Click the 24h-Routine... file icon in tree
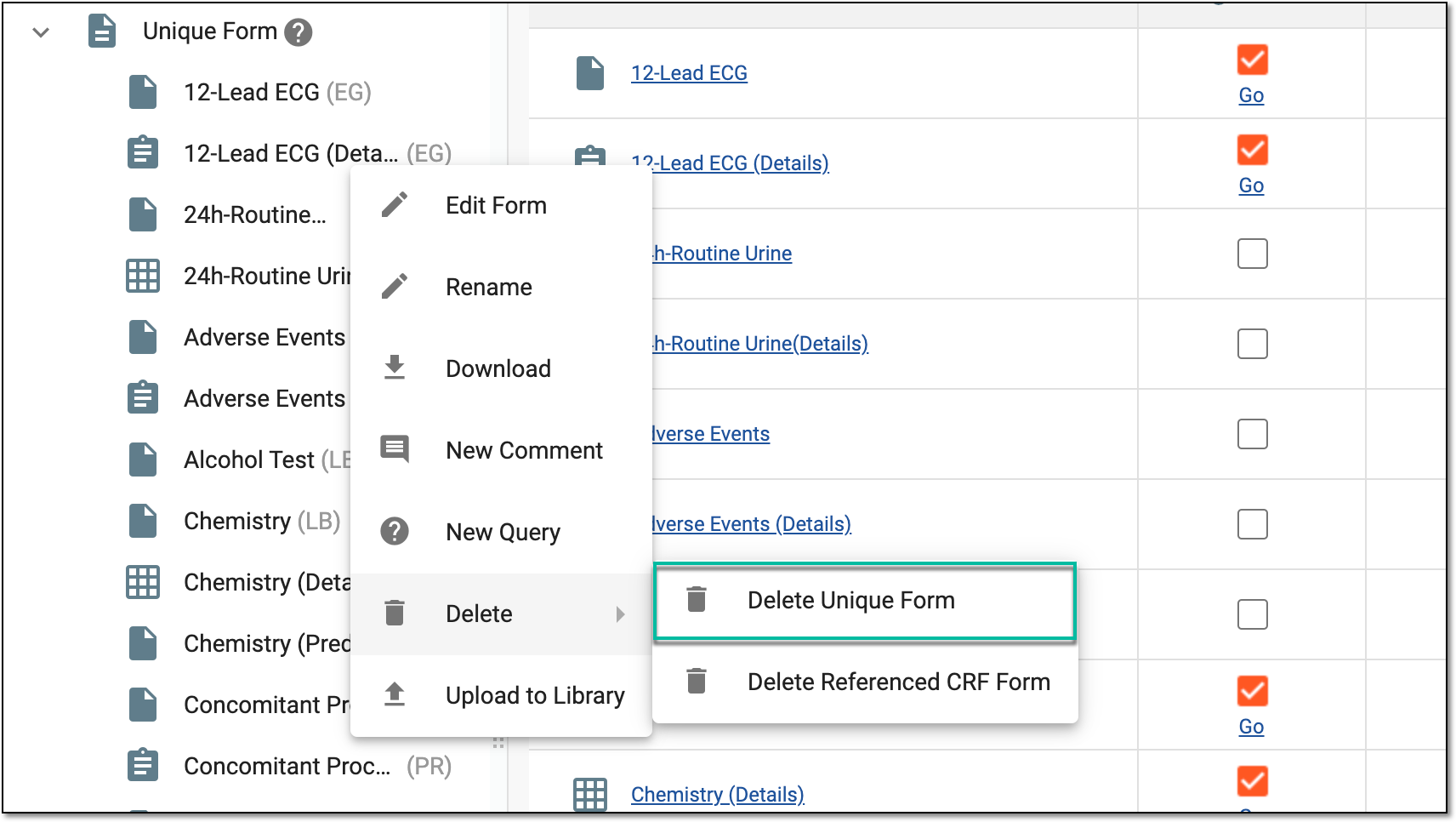The width and height of the screenshot is (1456, 822). tap(143, 214)
